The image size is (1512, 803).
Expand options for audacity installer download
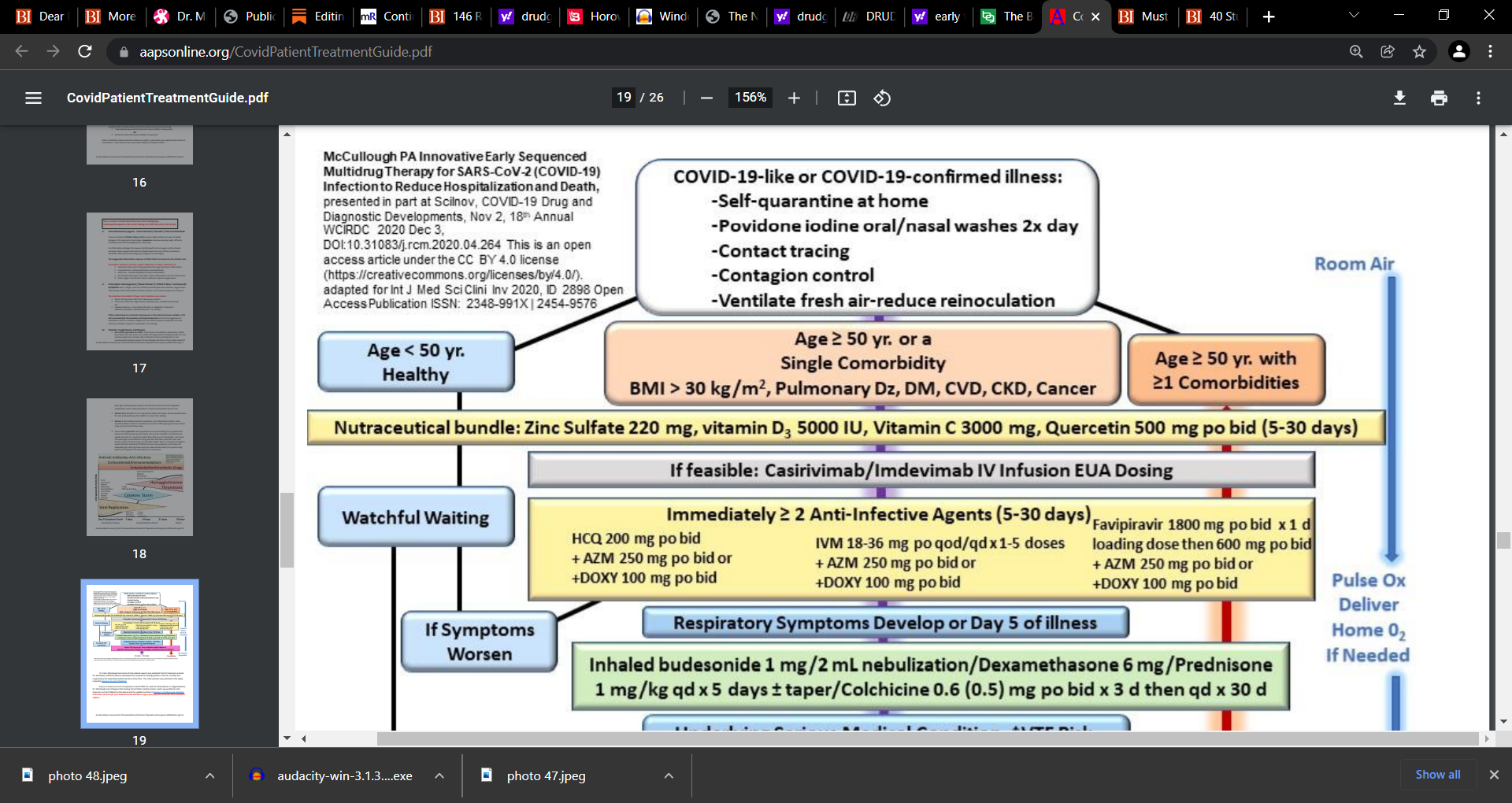tap(439, 775)
